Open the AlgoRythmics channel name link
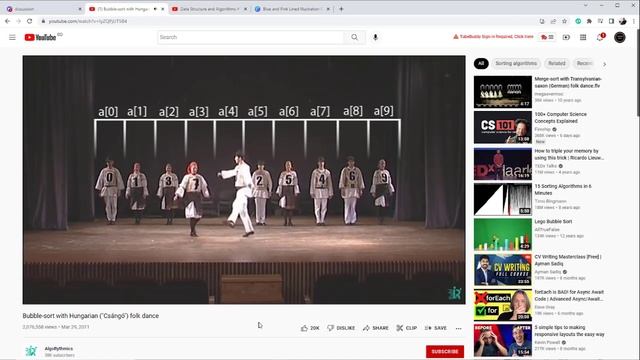Viewport: 640px width, 360px height. pyautogui.click(x=59, y=349)
